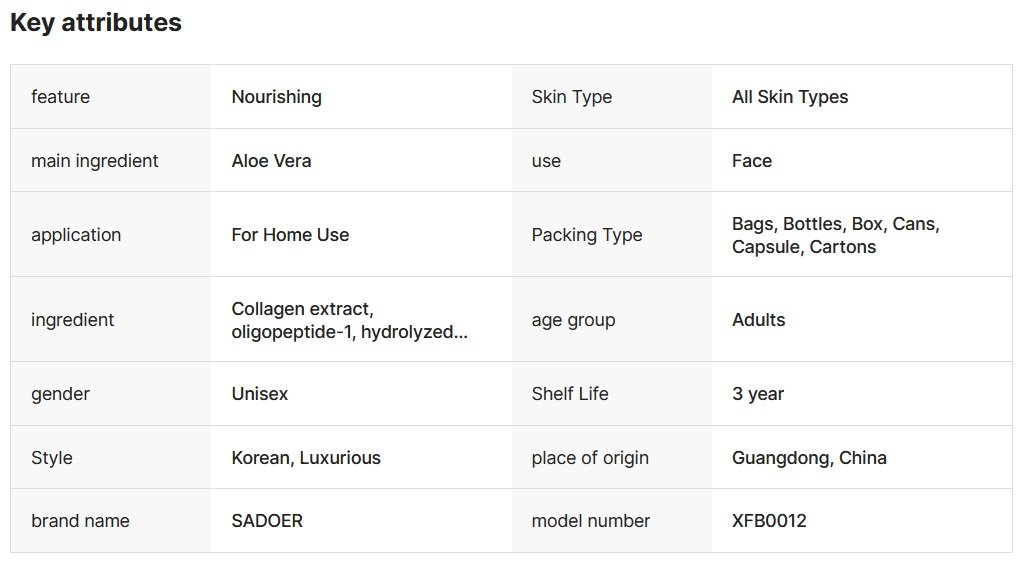Click the Korean, Luxurious style value

(x=306, y=458)
